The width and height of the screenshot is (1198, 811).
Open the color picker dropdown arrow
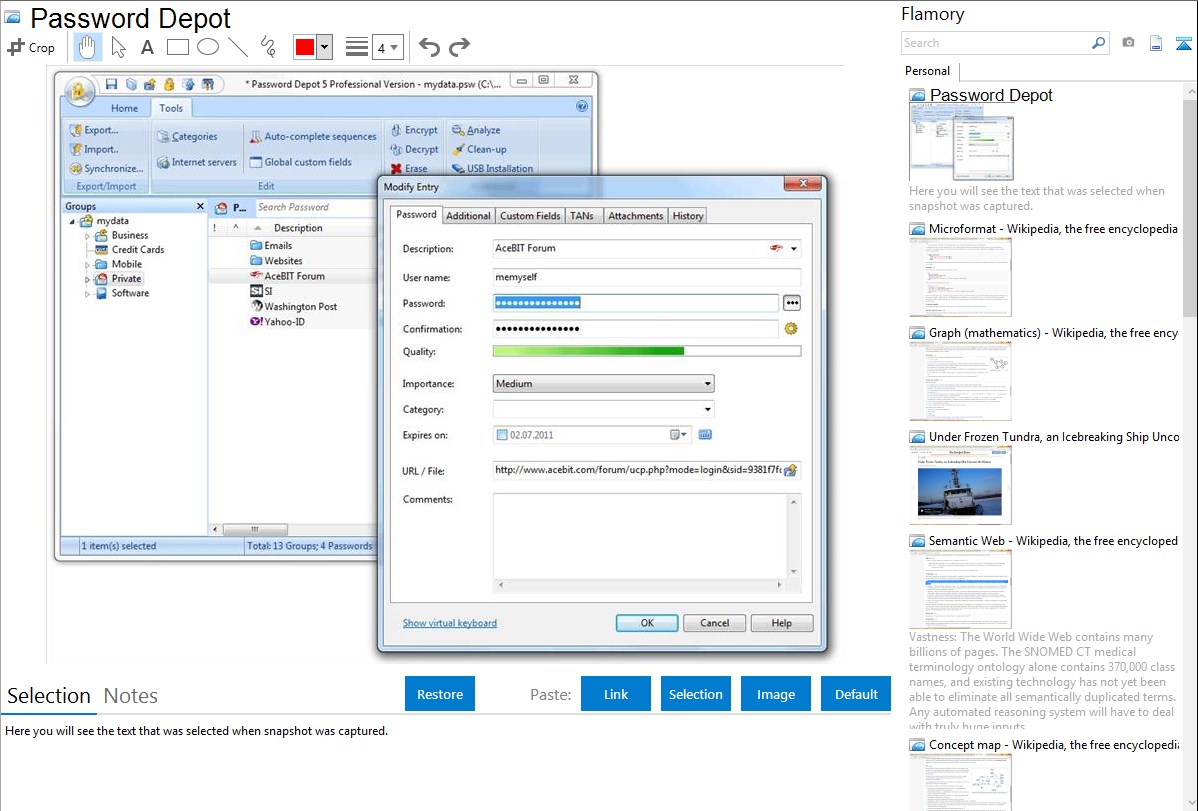tap(324, 47)
